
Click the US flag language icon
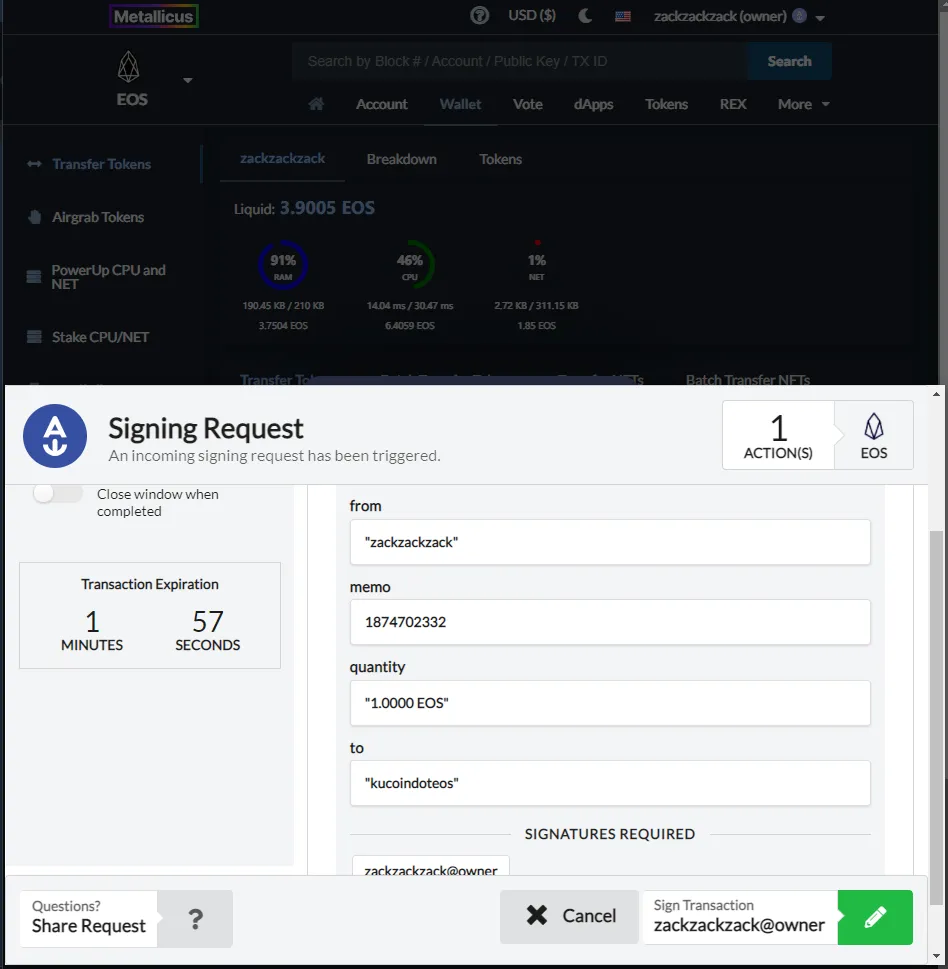click(x=623, y=17)
